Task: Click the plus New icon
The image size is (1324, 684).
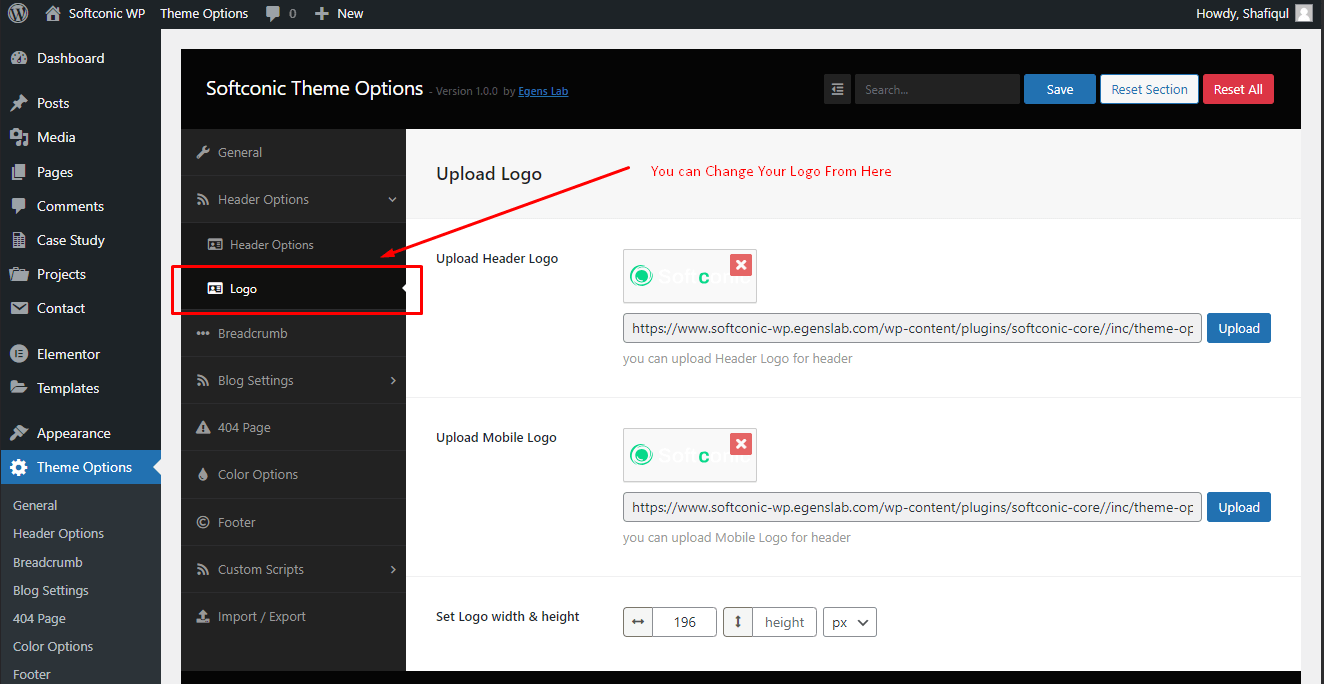Action: pyautogui.click(x=321, y=13)
